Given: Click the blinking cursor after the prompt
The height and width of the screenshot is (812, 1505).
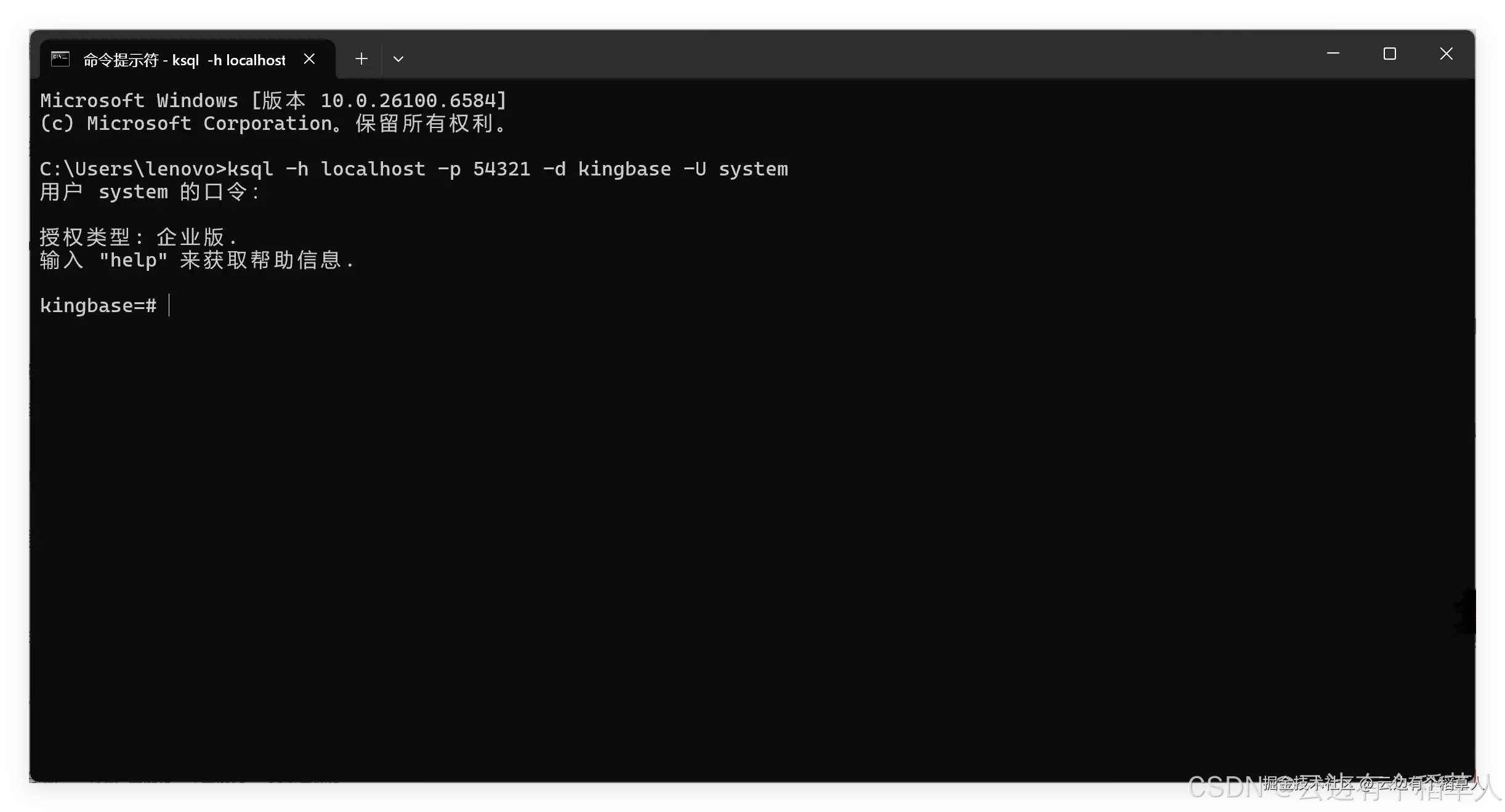Looking at the screenshot, I should coord(169,305).
